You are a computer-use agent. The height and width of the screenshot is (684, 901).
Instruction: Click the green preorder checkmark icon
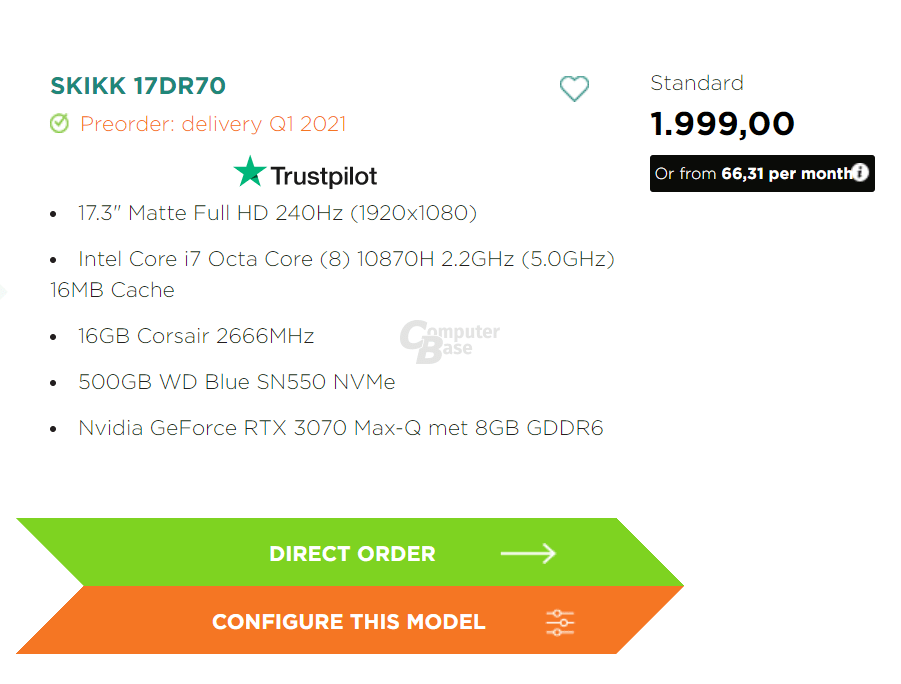59,123
